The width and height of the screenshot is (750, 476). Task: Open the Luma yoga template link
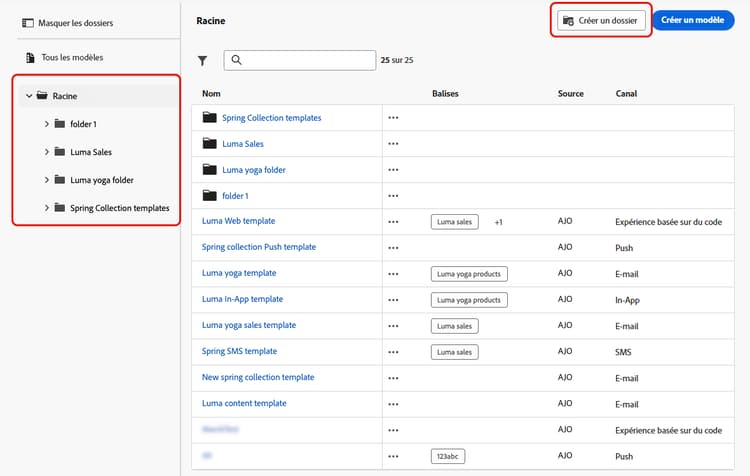point(239,273)
